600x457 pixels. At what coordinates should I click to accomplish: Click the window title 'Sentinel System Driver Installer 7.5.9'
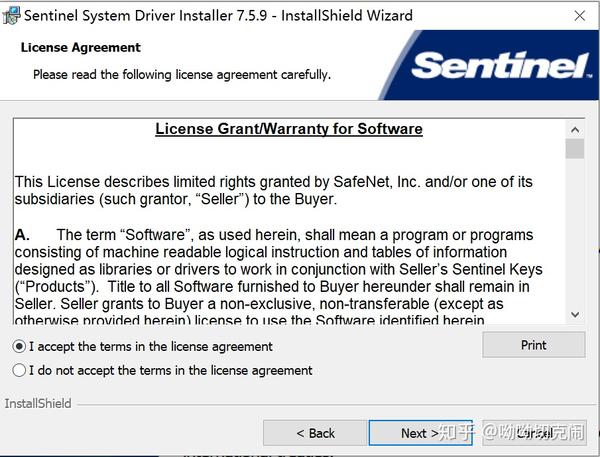[145, 16]
